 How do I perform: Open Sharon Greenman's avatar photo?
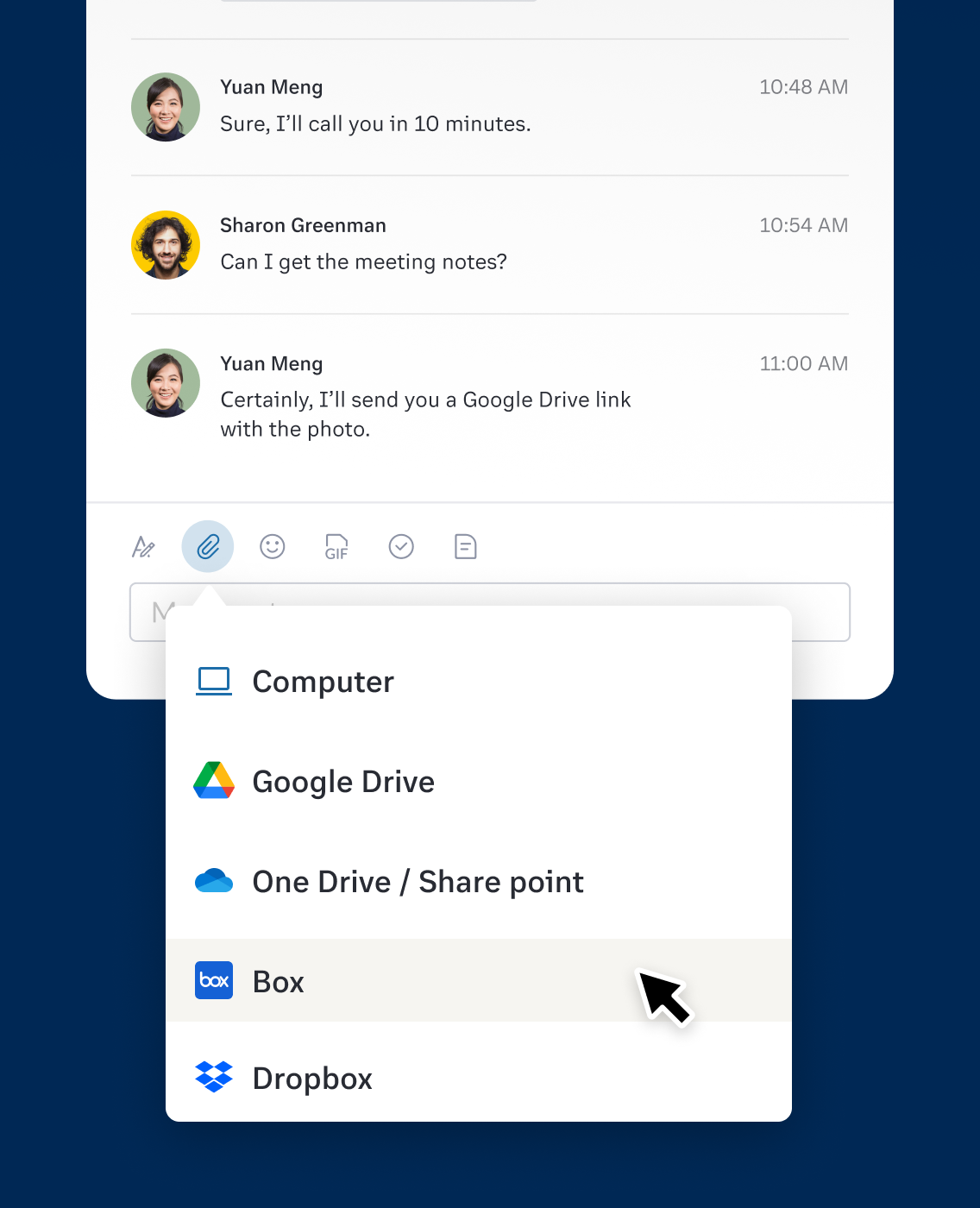tap(166, 245)
